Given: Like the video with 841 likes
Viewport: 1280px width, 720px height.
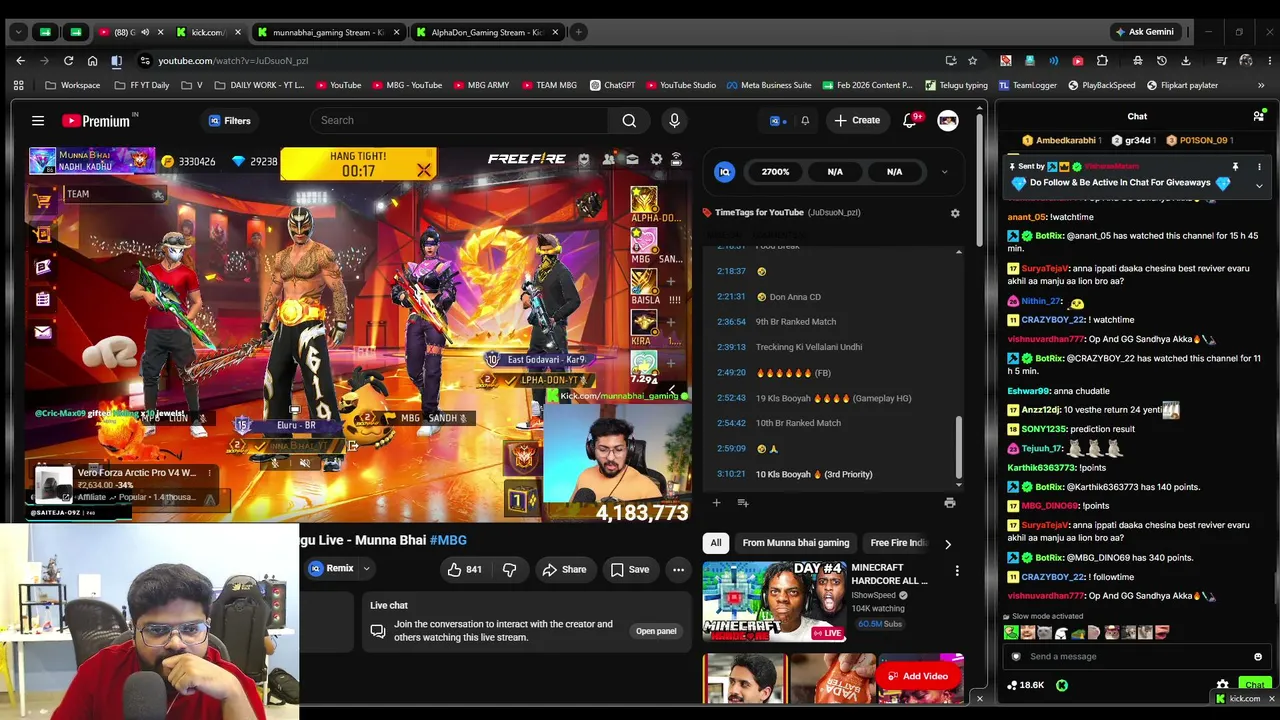Looking at the screenshot, I should (465, 569).
